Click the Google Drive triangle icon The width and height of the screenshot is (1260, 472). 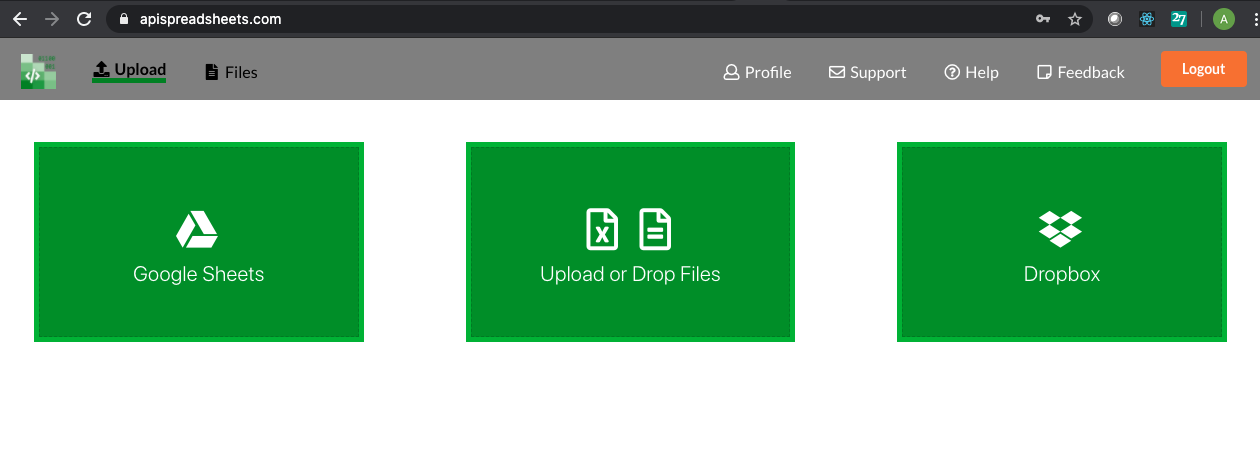(197, 229)
